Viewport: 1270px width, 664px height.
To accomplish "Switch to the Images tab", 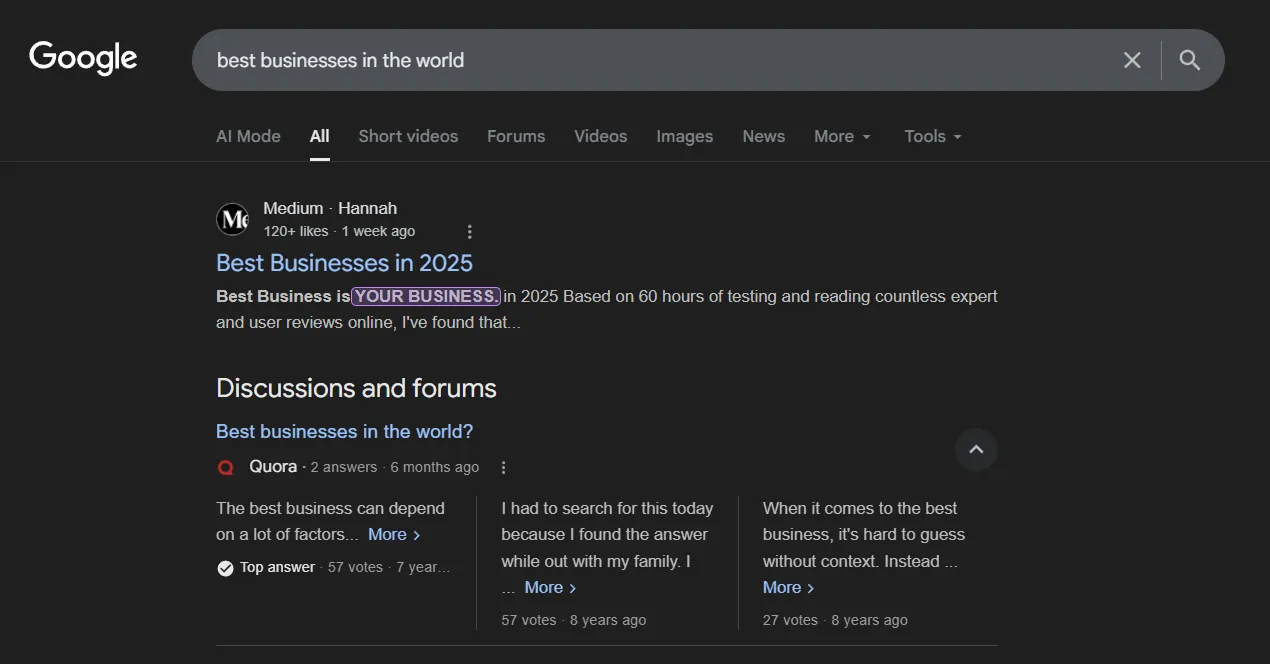I will tap(684, 137).
